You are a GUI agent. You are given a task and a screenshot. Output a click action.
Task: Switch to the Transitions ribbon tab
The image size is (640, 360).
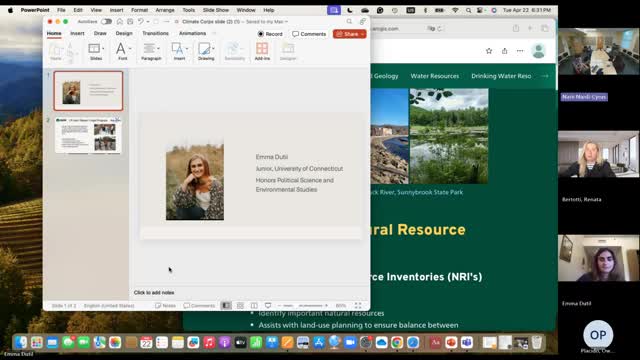click(x=156, y=33)
